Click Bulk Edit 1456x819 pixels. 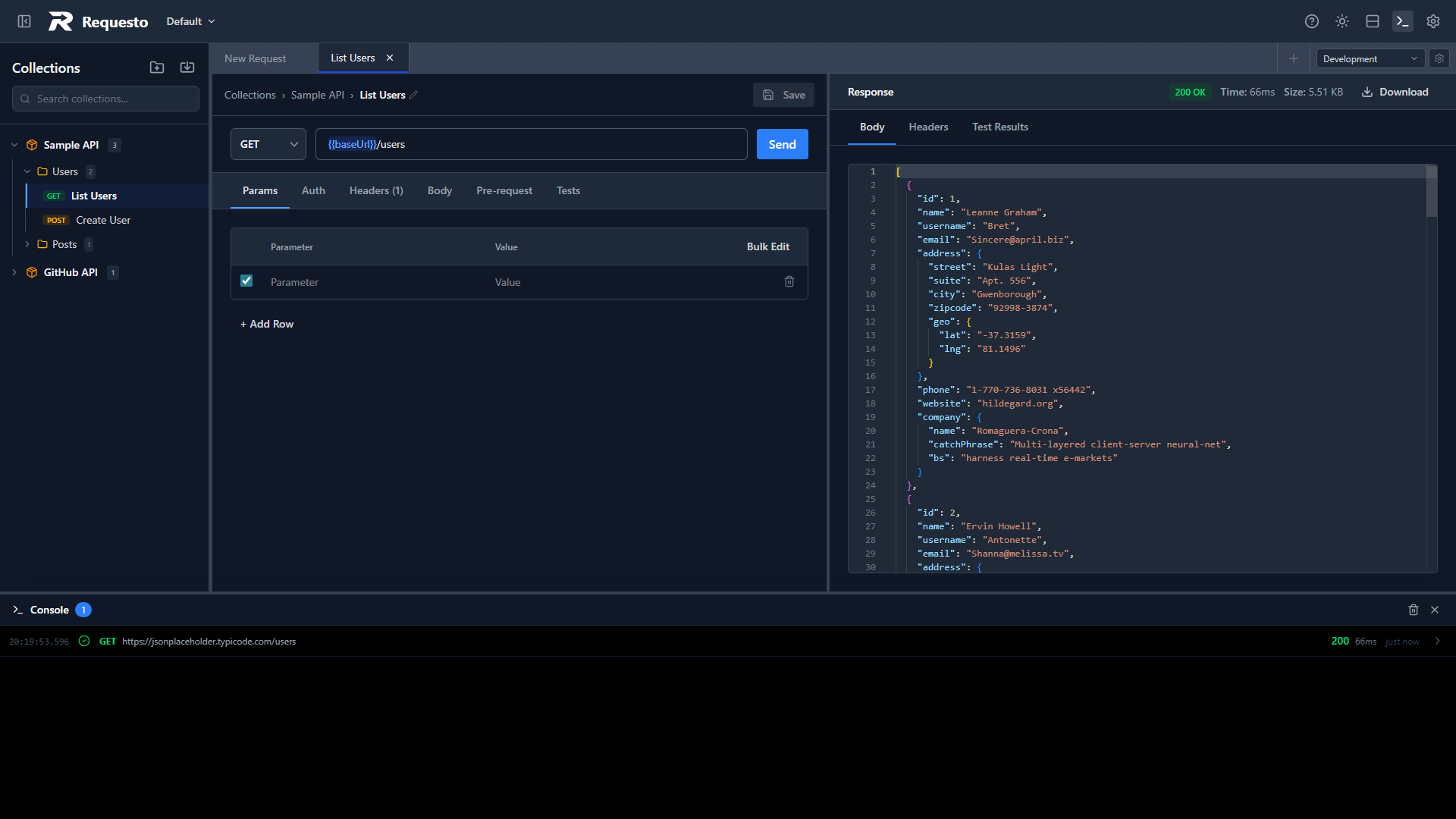tap(768, 246)
